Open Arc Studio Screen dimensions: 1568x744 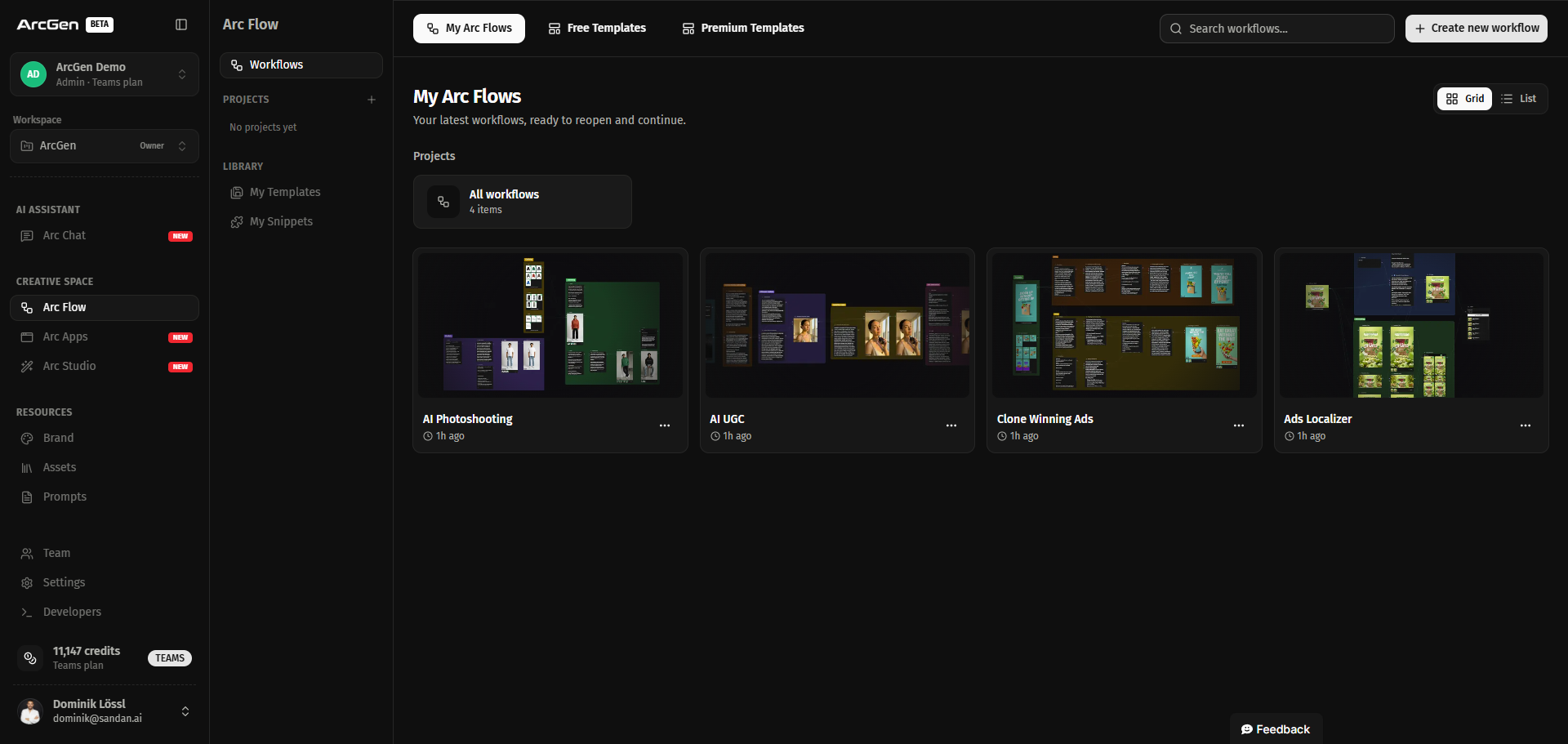[x=105, y=366]
